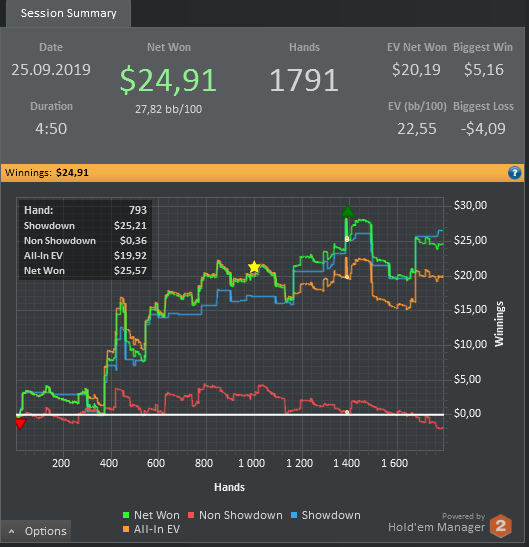
Task: Click the Biggest Loss value -$4,09
Action: tap(483, 129)
